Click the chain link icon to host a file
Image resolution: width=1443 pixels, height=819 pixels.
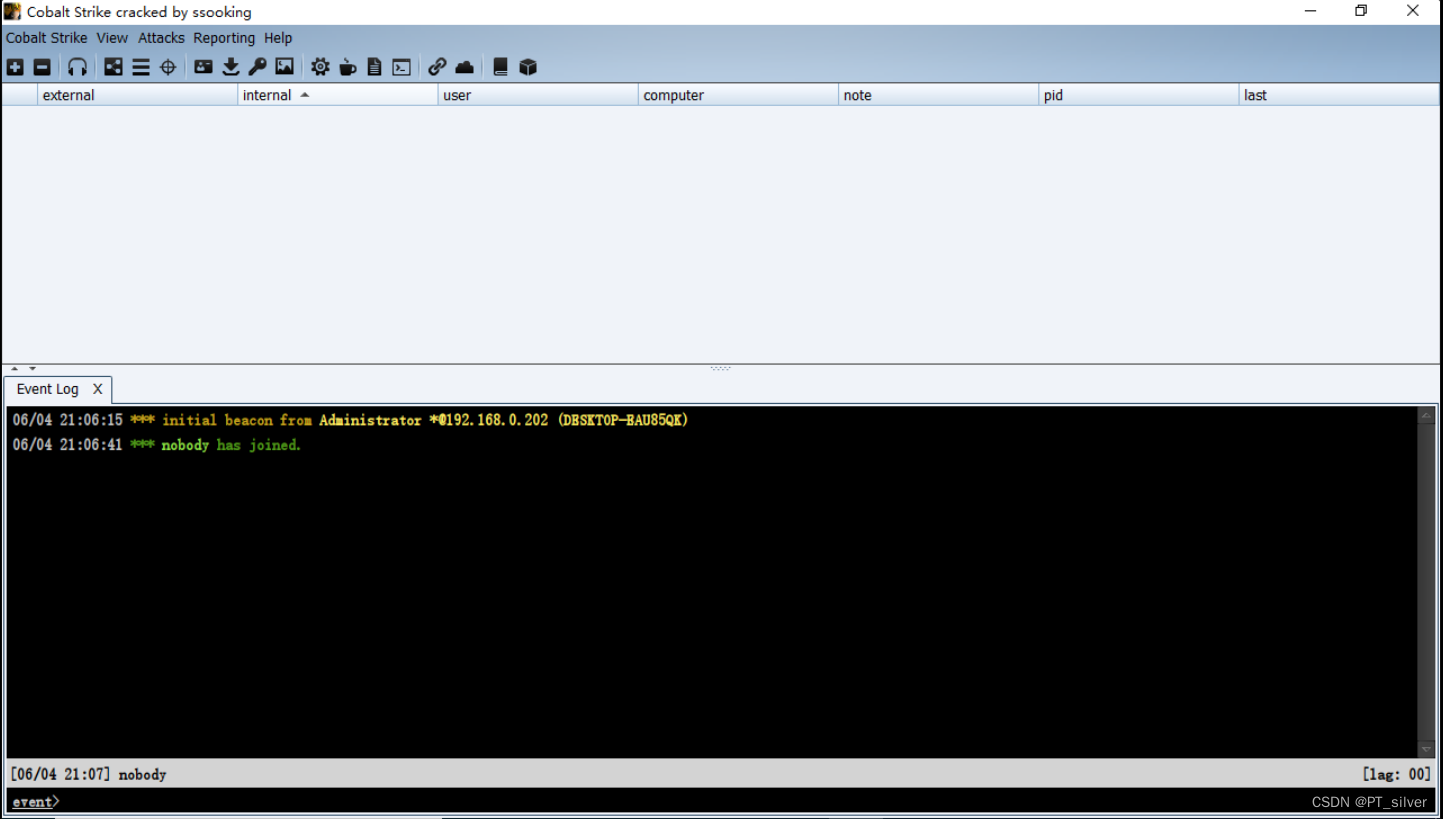pos(437,67)
